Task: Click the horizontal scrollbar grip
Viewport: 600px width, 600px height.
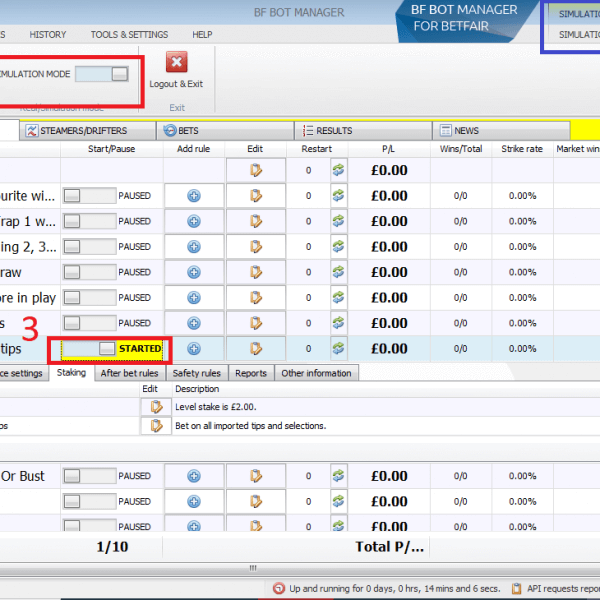Action: (x=253, y=568)
